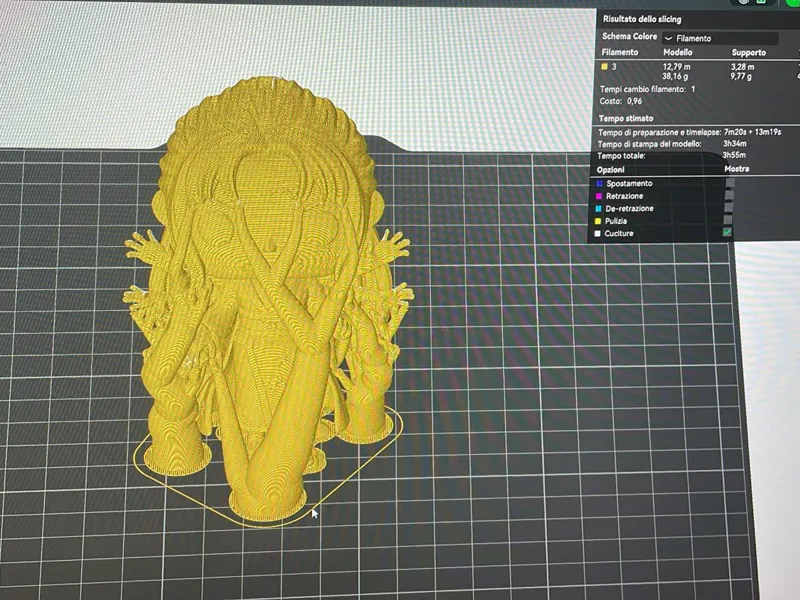The image size is (800, 600).
Task: Click the cyan De-retrazione color swatch
Action: pyautogui.click(x=598, y=208)
